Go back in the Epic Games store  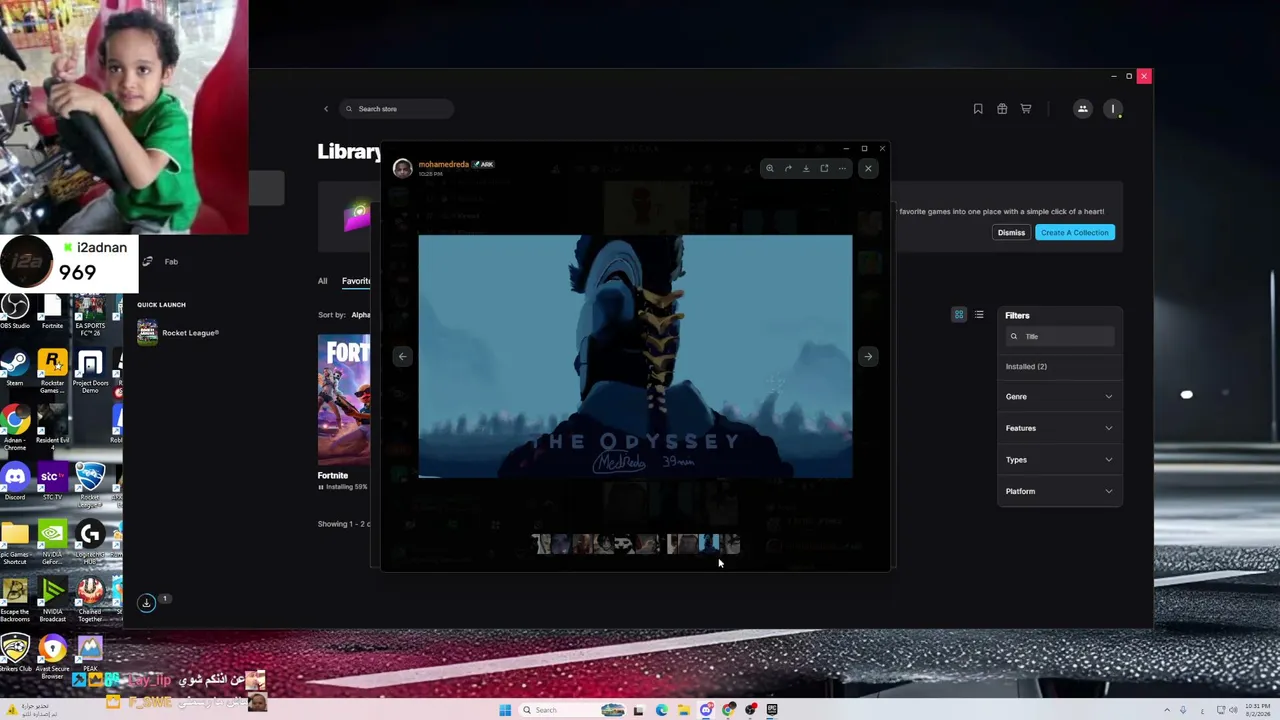(x=325, y=108)
